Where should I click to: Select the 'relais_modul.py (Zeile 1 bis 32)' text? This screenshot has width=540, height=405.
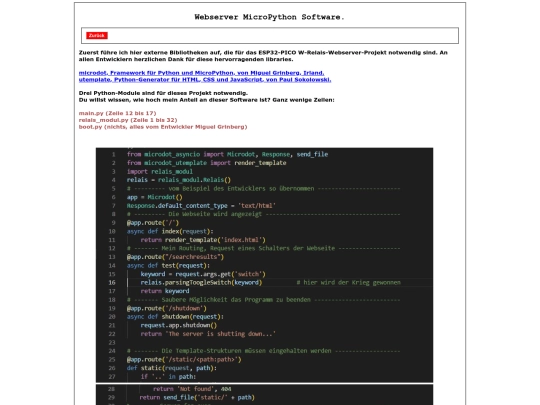[128, 120]
